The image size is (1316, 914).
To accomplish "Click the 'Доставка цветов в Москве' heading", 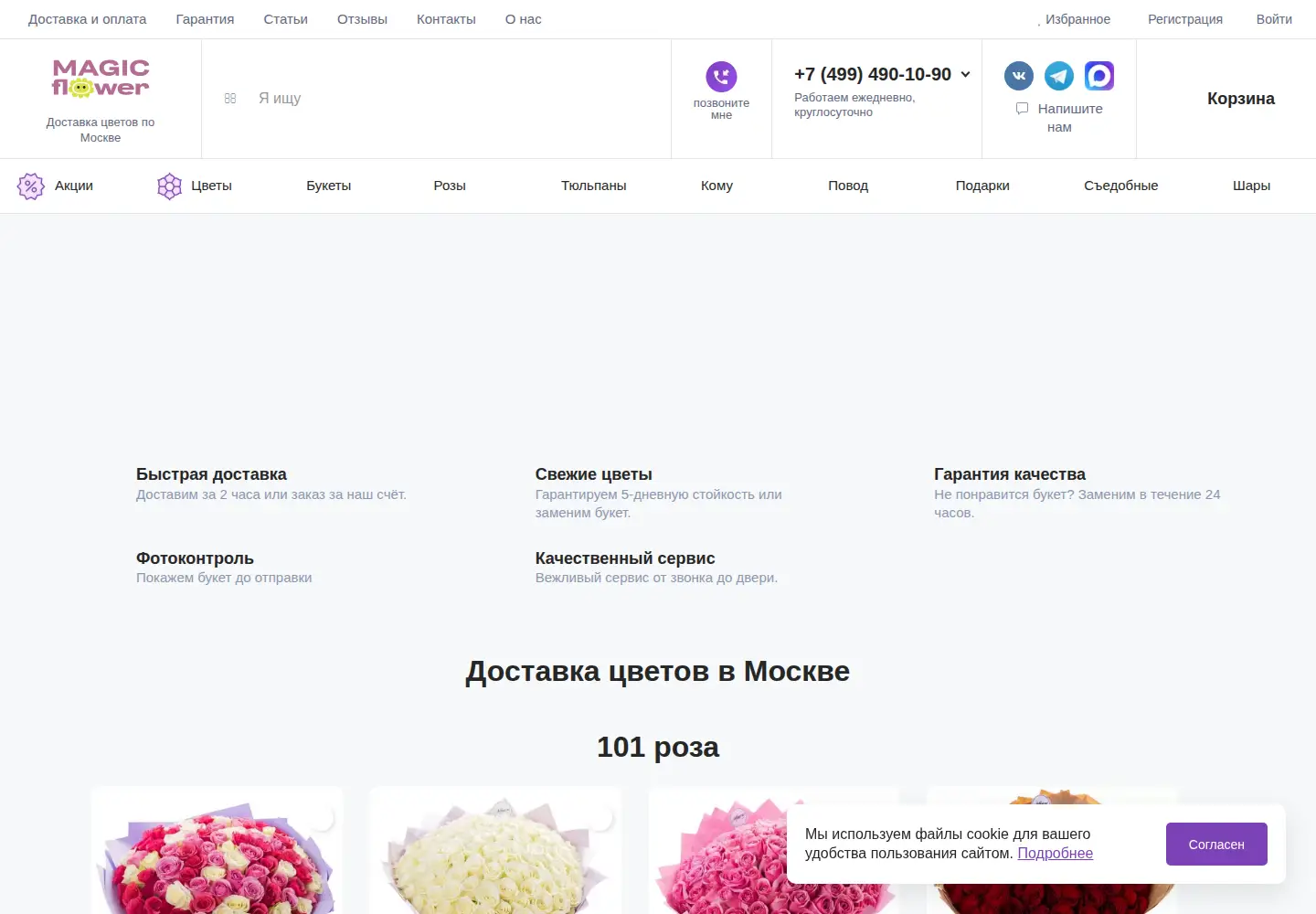I will click(658, 672).
